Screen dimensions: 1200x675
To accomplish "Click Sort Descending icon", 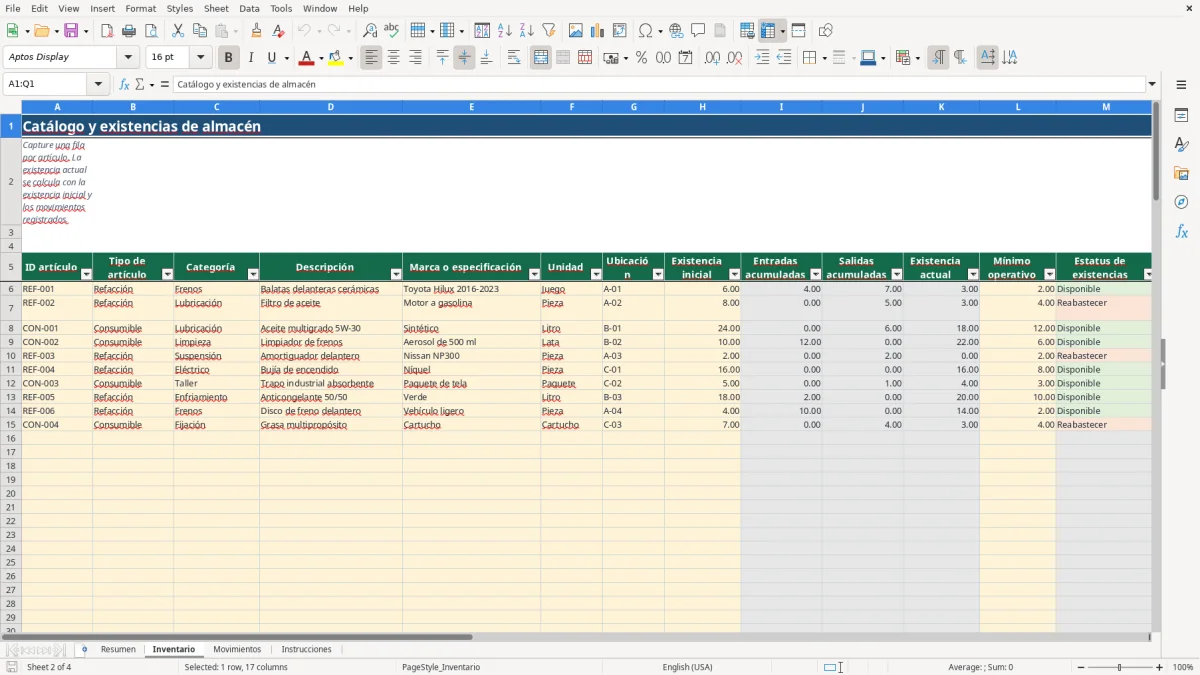I will [x=527, y=31].
